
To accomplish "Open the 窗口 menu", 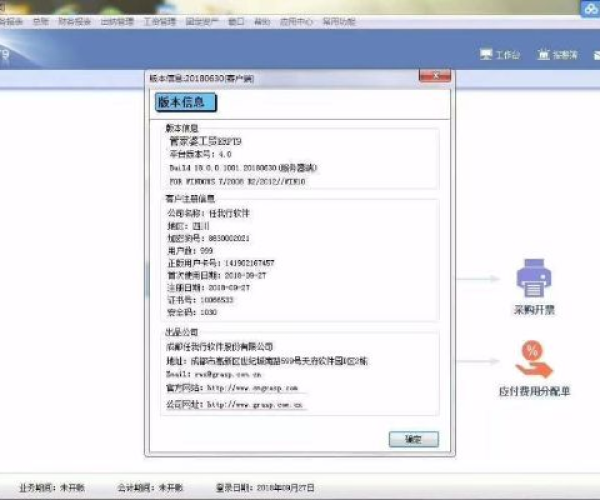I will (236, 21).
